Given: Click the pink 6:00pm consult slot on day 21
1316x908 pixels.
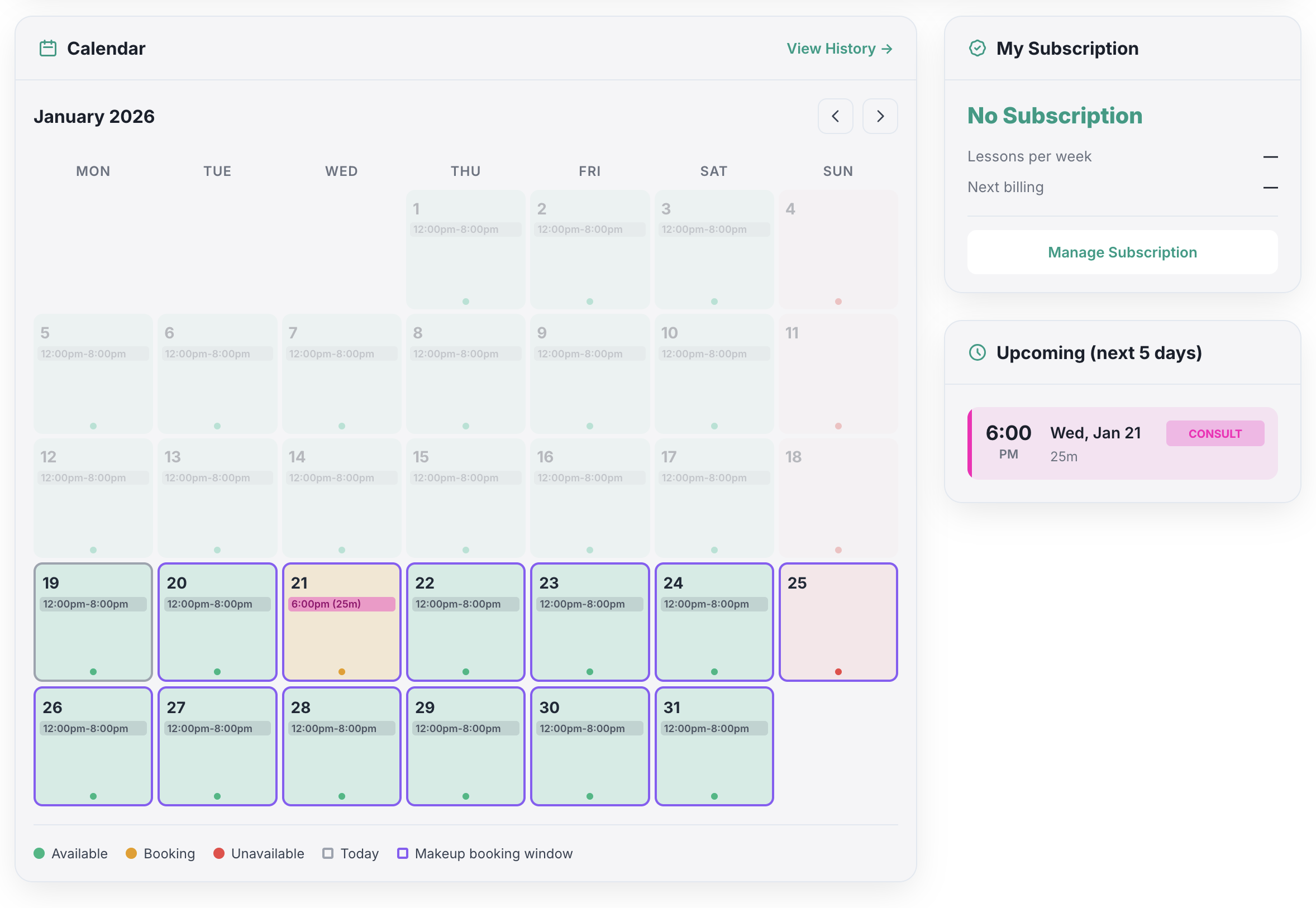Looking at the screenshot, I should (341, 604).
